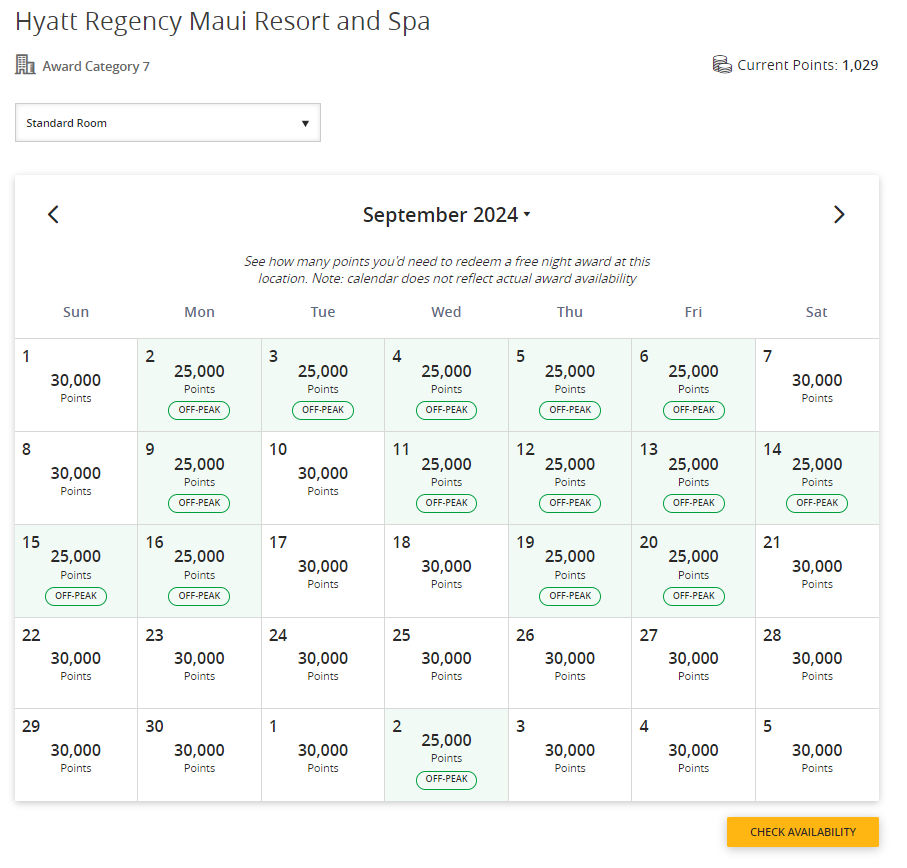The image size is (907, 868).
Task: Click the Current Points 1,029 text
Action: (x=808, y=65)
